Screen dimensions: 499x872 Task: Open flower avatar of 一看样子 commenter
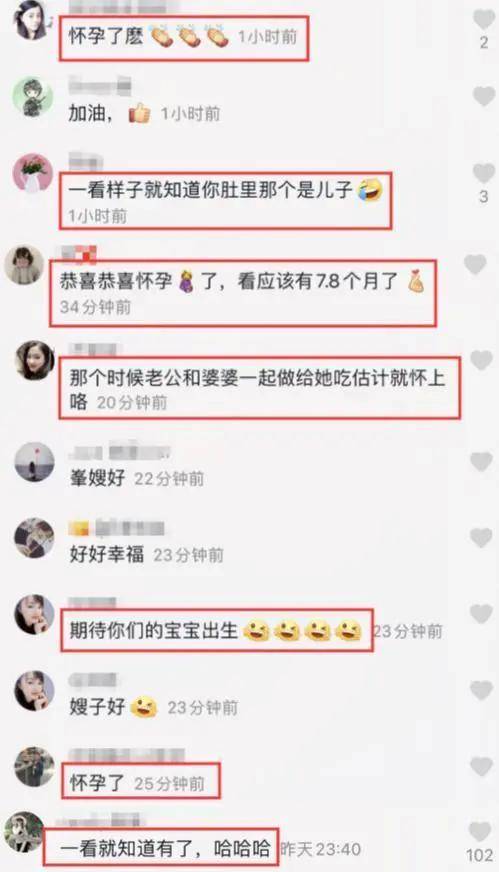tap(32, 174)
